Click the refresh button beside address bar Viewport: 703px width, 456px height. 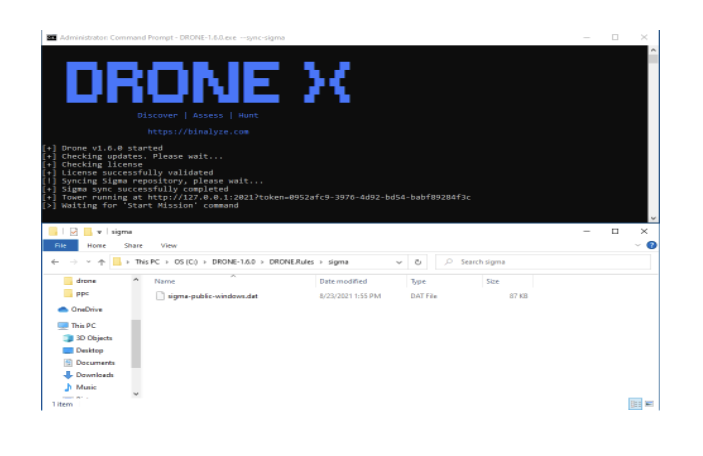[416, 262]
